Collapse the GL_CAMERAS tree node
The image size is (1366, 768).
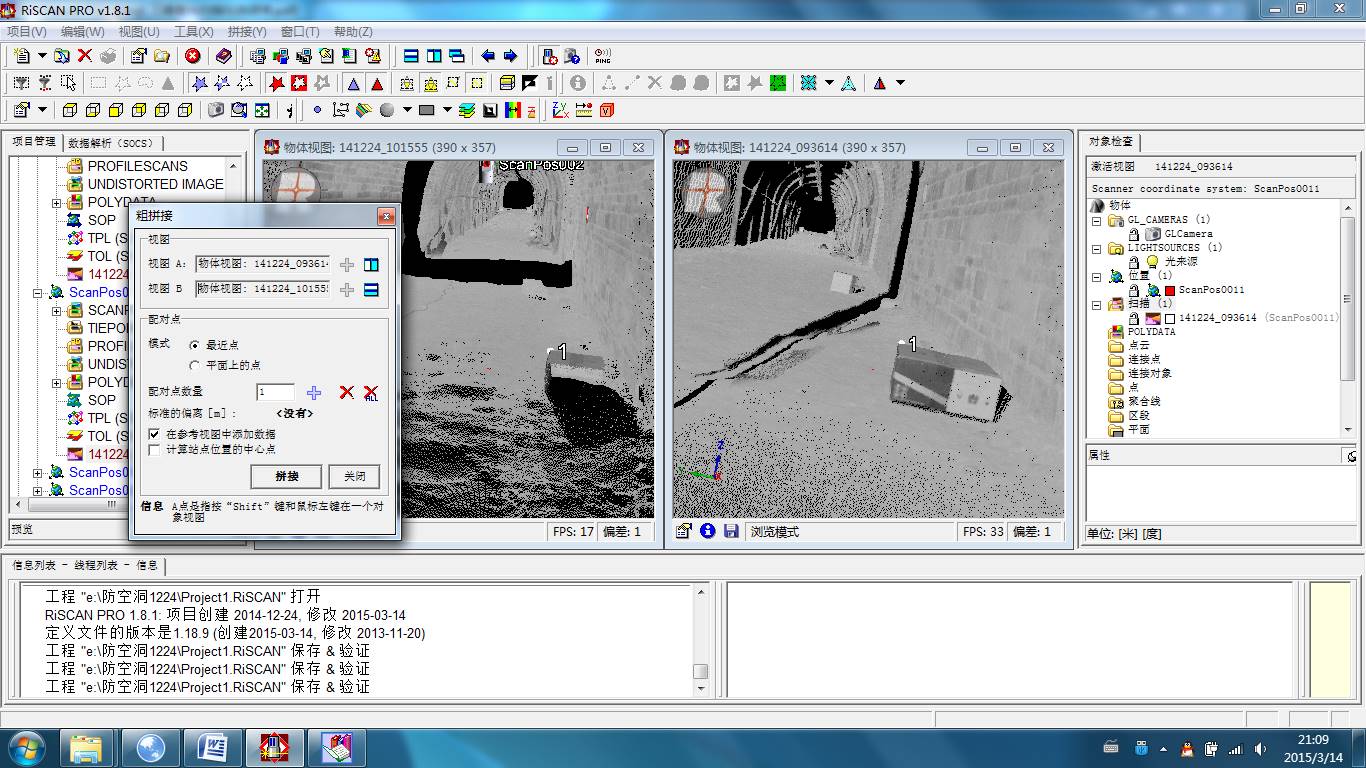click(x=1096, y=220)
